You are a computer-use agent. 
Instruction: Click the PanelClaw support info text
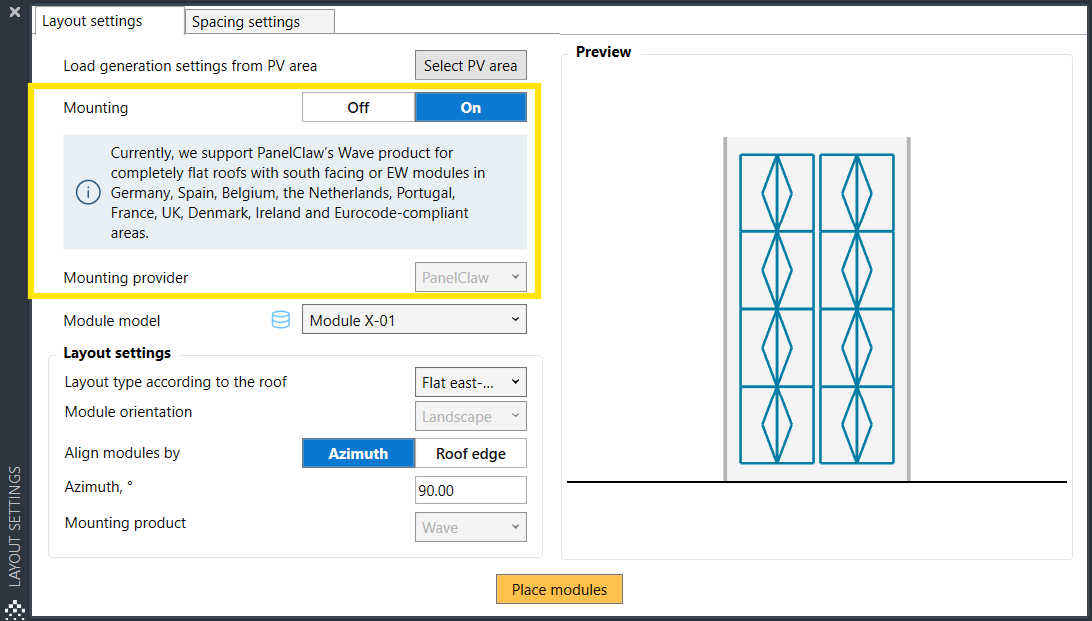click(x=298, y=193)
